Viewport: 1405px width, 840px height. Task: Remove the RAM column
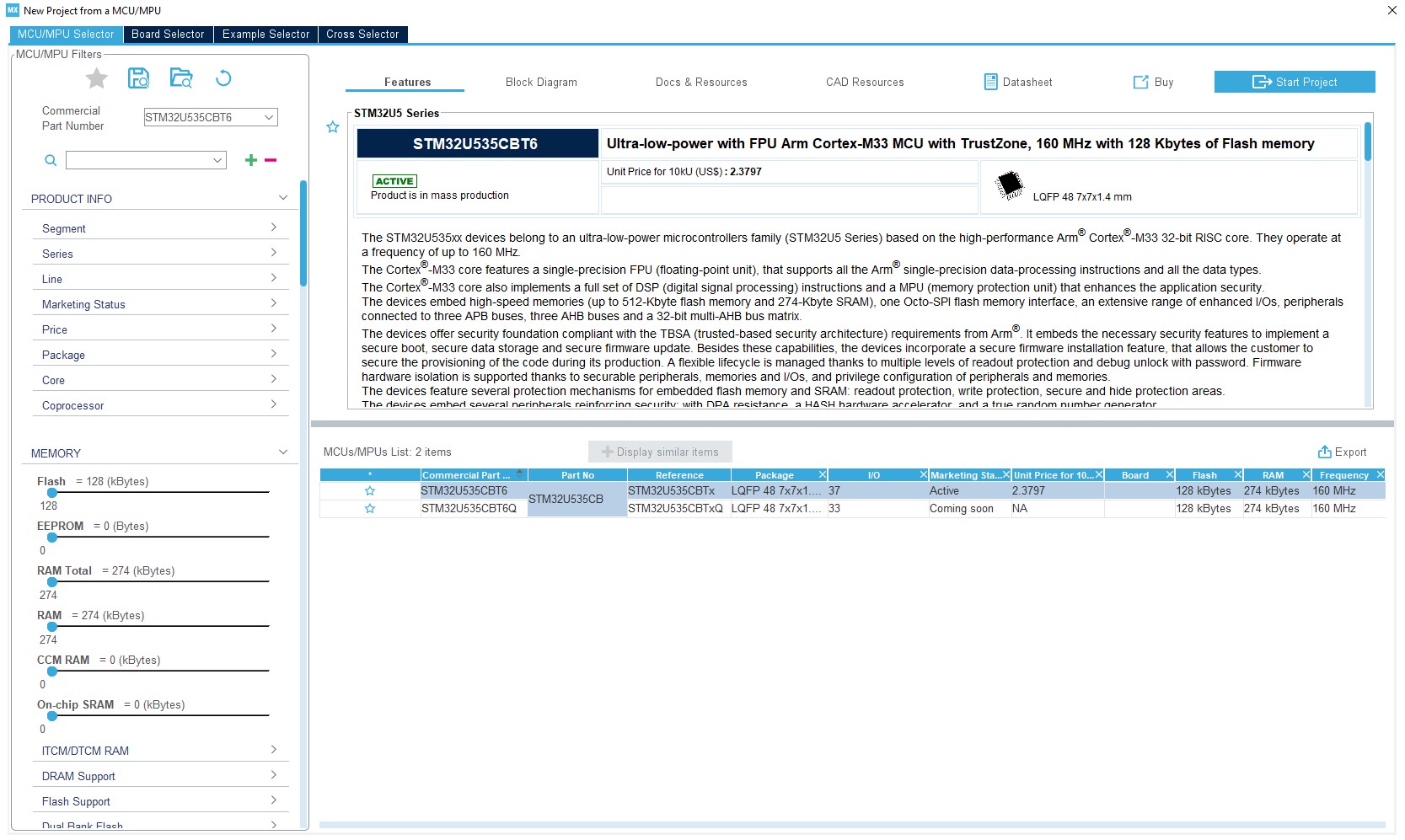pos(1306,475)
